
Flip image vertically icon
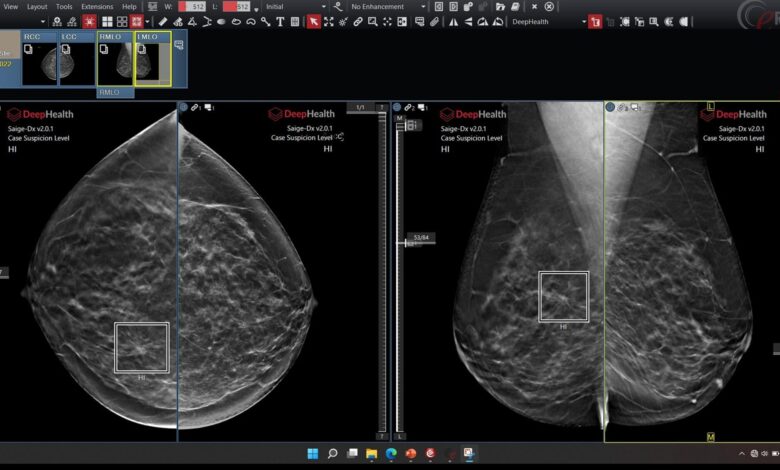pos(468,21)
